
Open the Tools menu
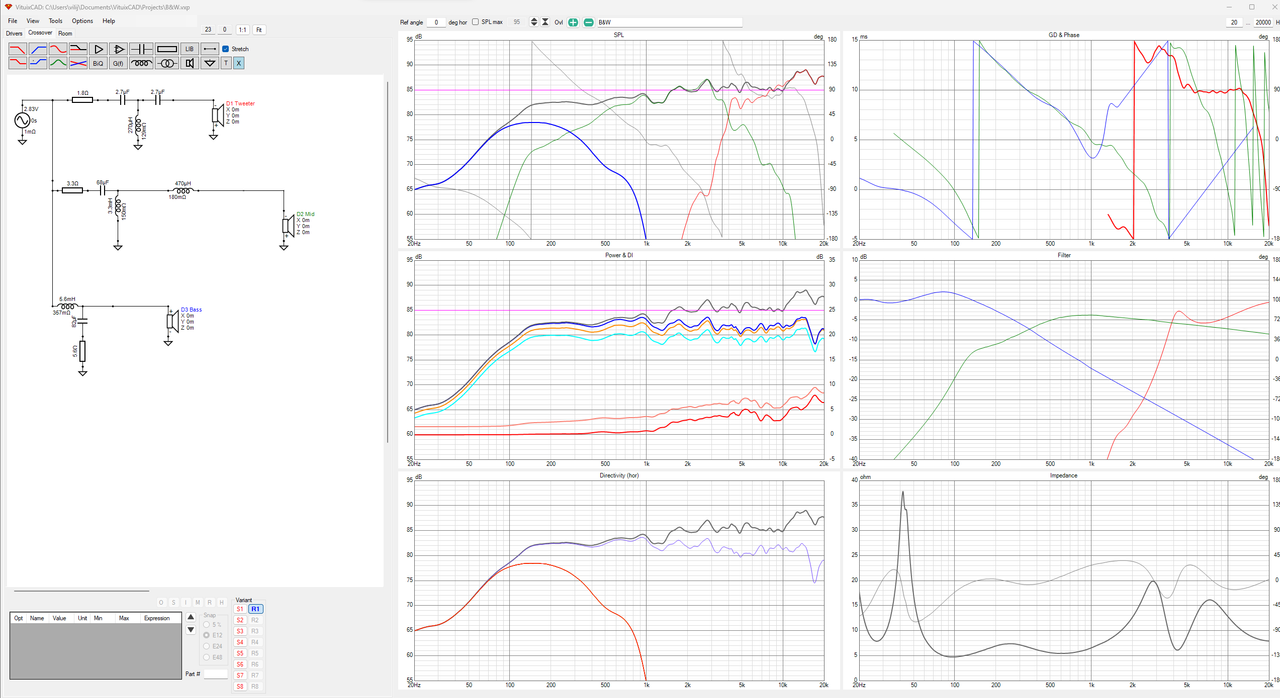click(x=55, y=20)
